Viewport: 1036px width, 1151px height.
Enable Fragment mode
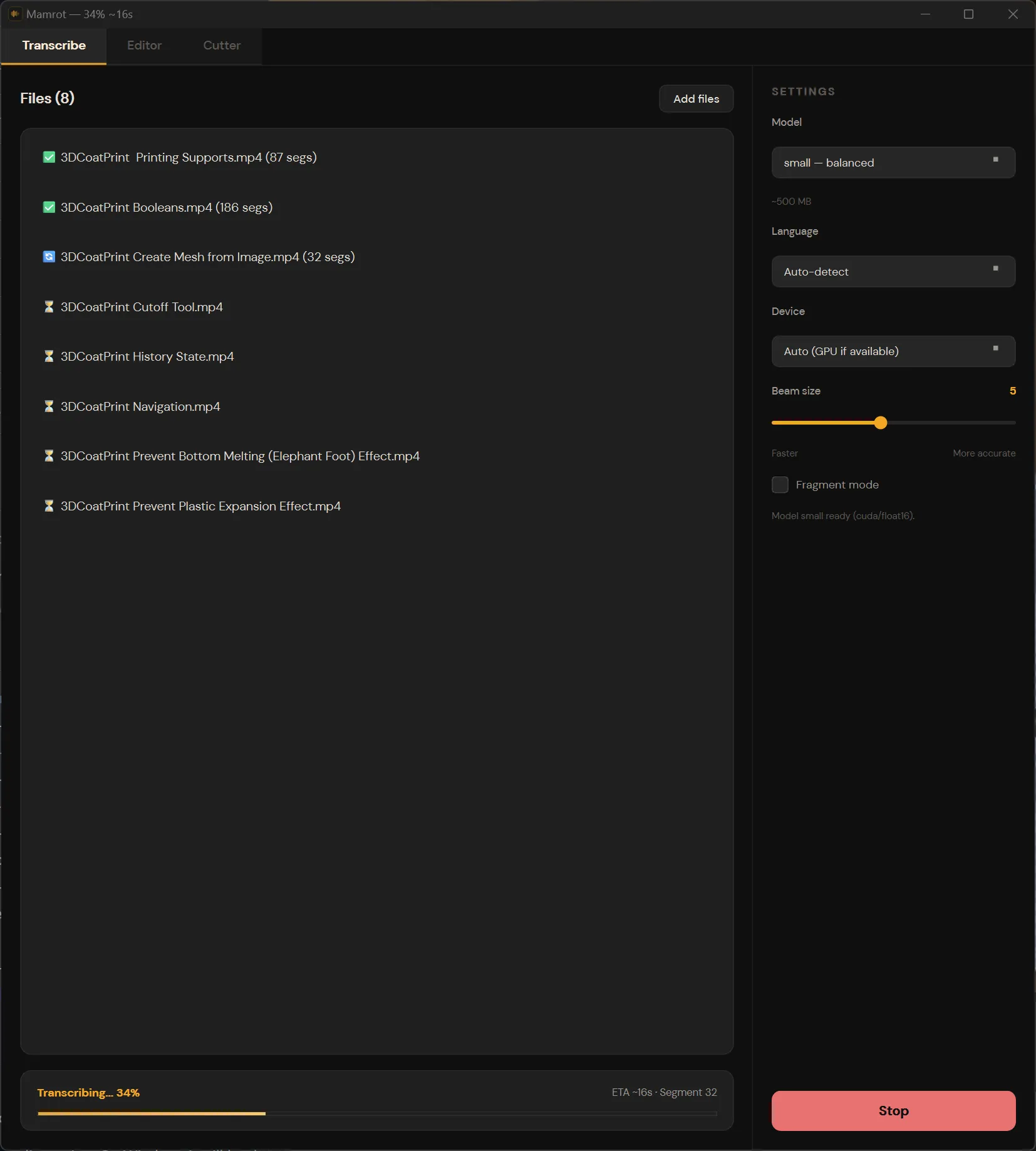click(780, 485)
